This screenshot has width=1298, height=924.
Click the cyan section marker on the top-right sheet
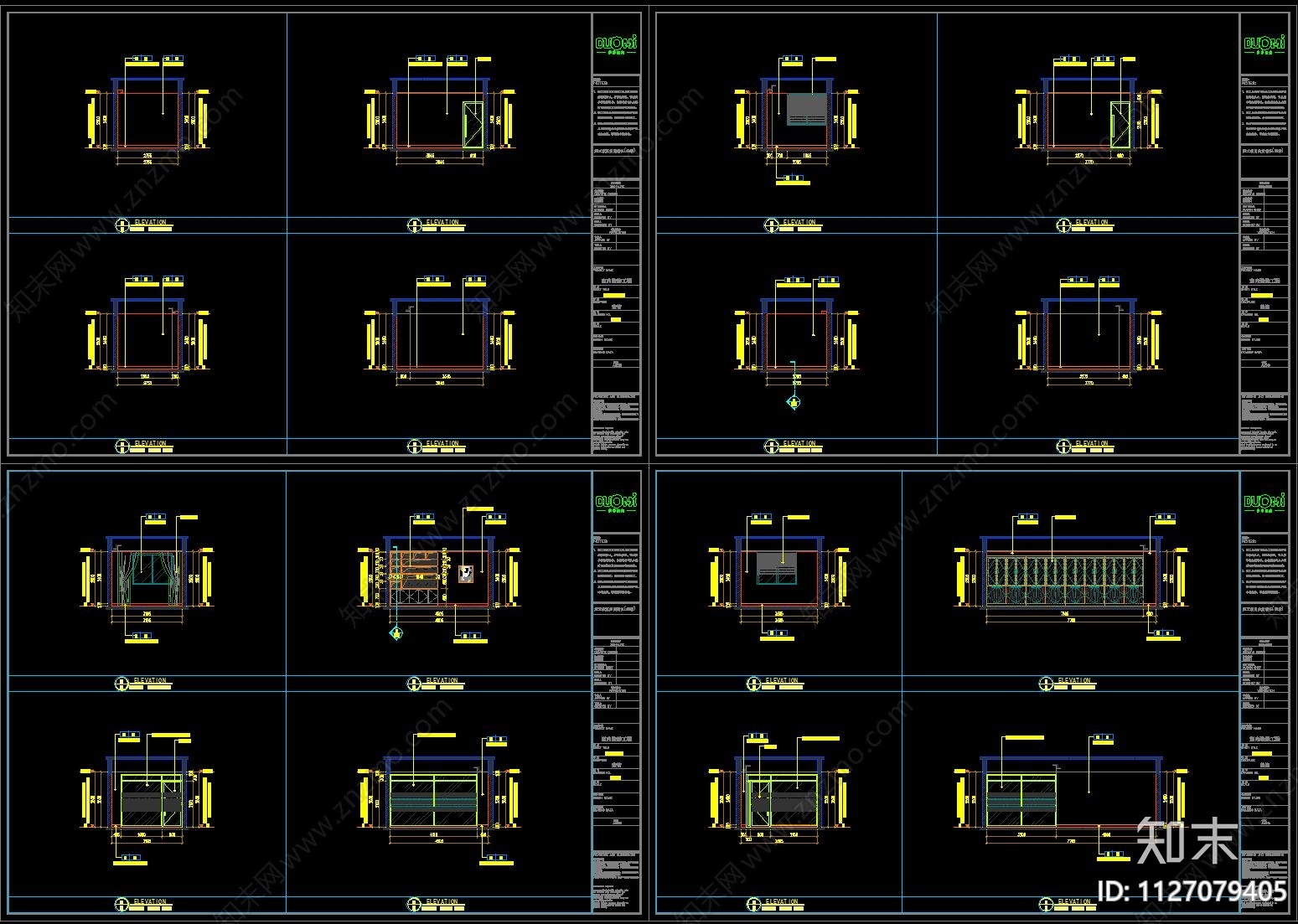tap(793, 404)
